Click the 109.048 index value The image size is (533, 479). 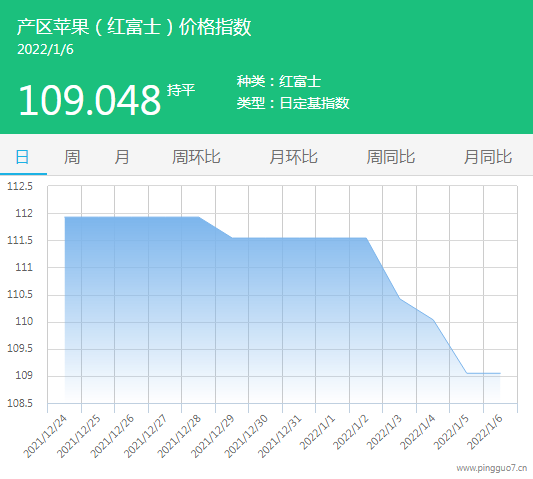click(89, 100)
